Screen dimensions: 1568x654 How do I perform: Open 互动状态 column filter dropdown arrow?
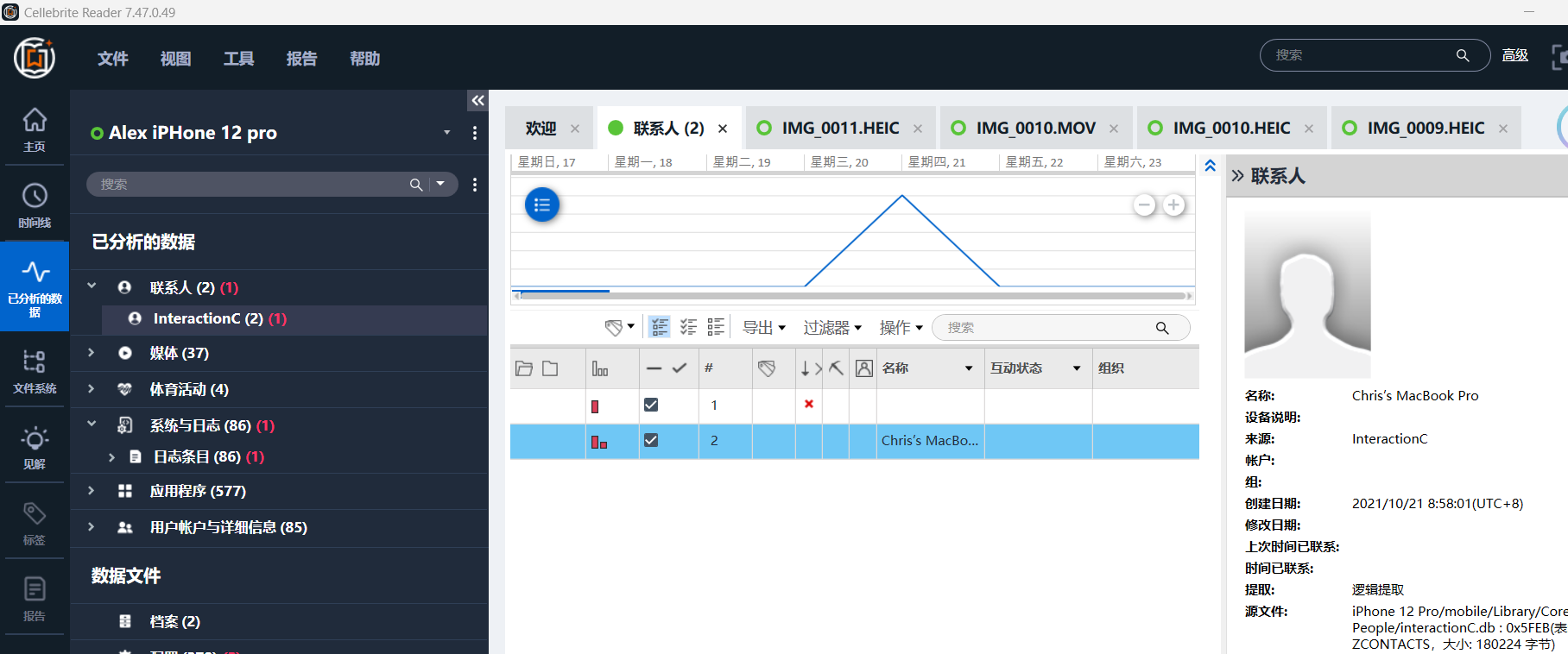tap(1077, 368)
